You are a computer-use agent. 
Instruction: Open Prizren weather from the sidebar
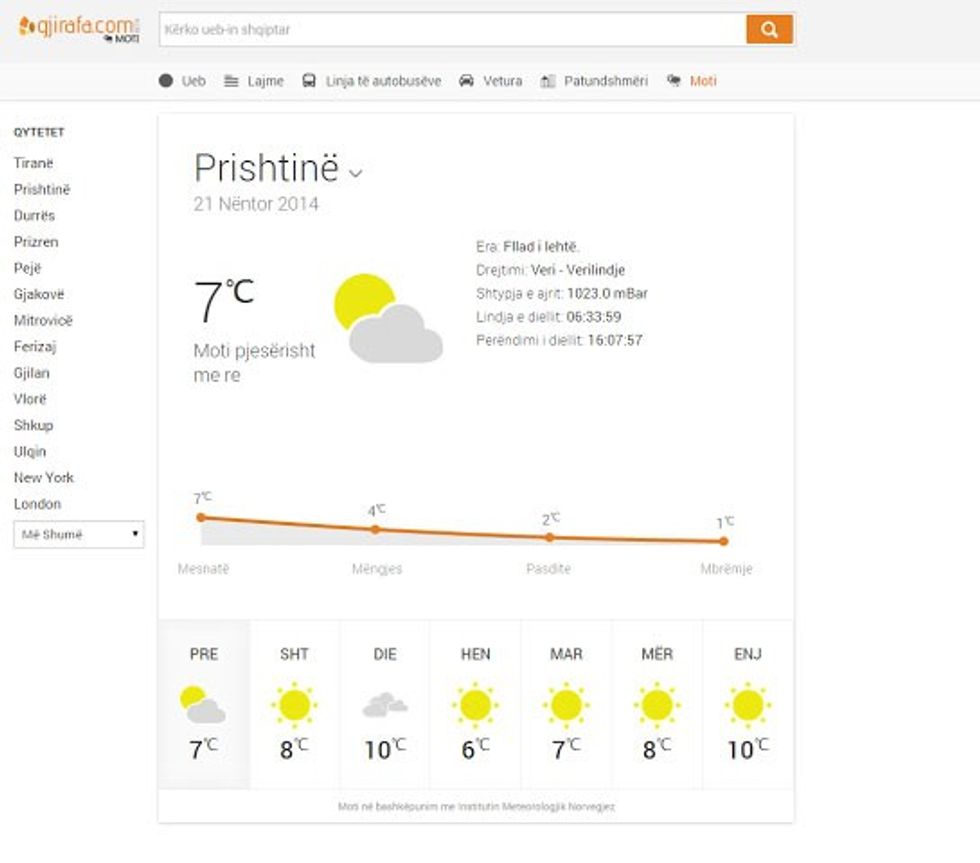point(36,242)
